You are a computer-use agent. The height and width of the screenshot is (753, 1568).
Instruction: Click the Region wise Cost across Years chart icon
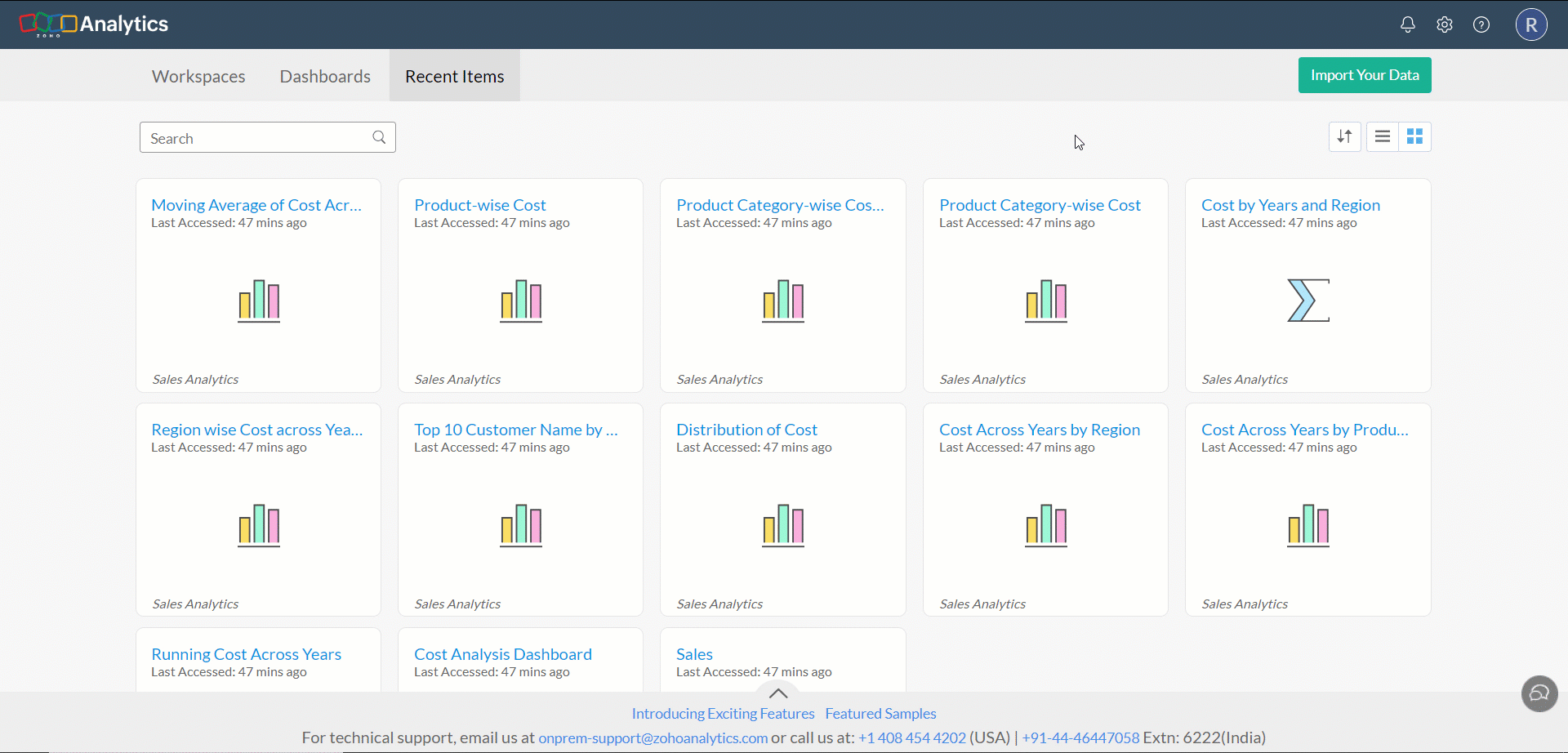coord(259,525)
